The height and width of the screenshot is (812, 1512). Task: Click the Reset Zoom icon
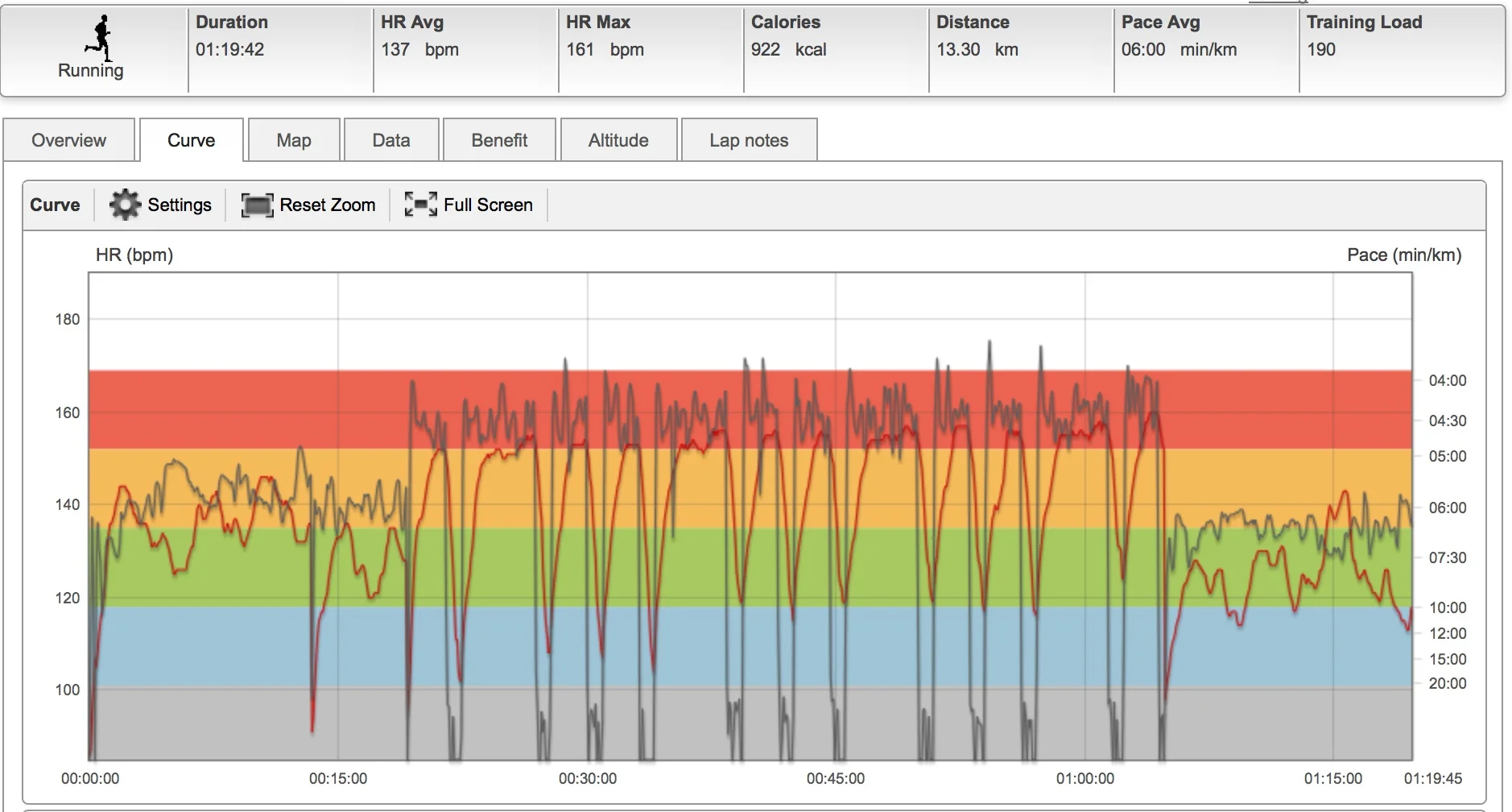pyautogui.click(x=257, y=205)
